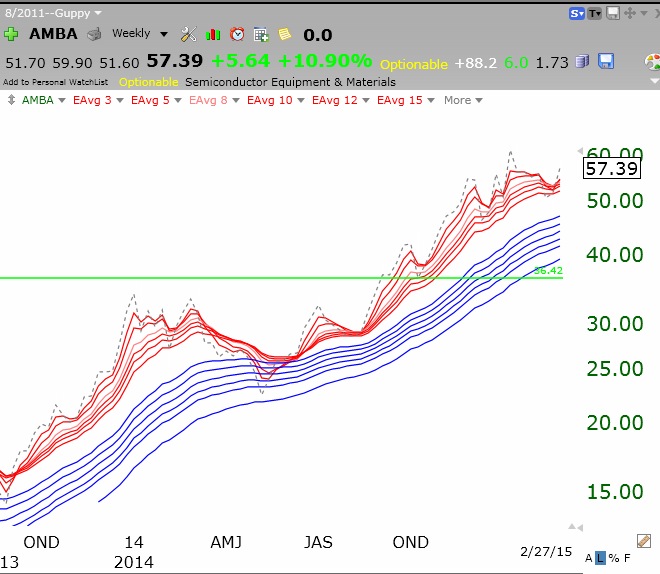
Task: Click the Semiconductor Equipment & Materials industry link
Action: click(x=290, y=82)
